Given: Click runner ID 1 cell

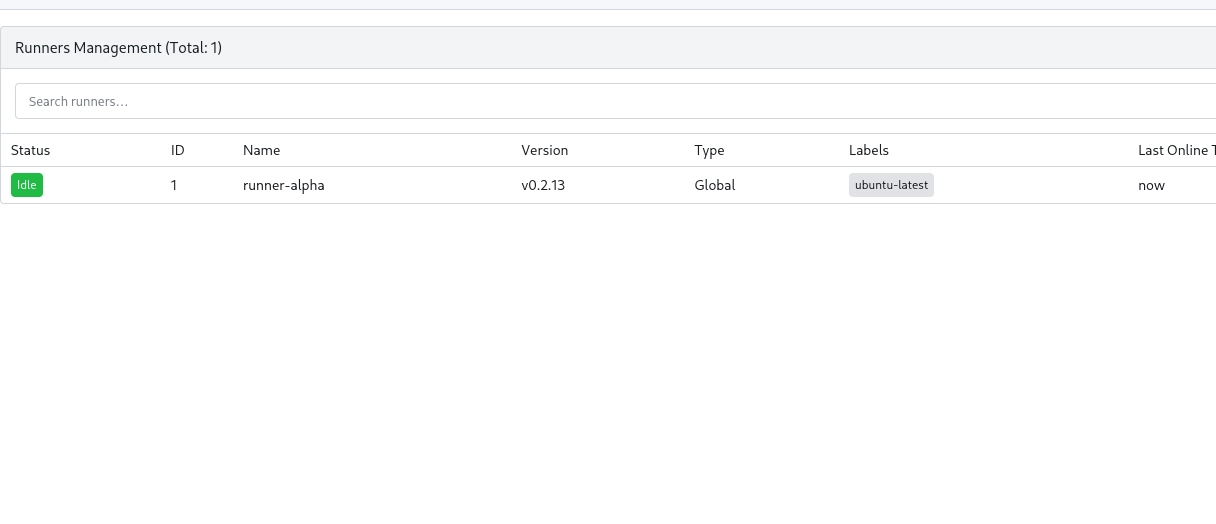Looking at the screenshot, I should 174,185.
